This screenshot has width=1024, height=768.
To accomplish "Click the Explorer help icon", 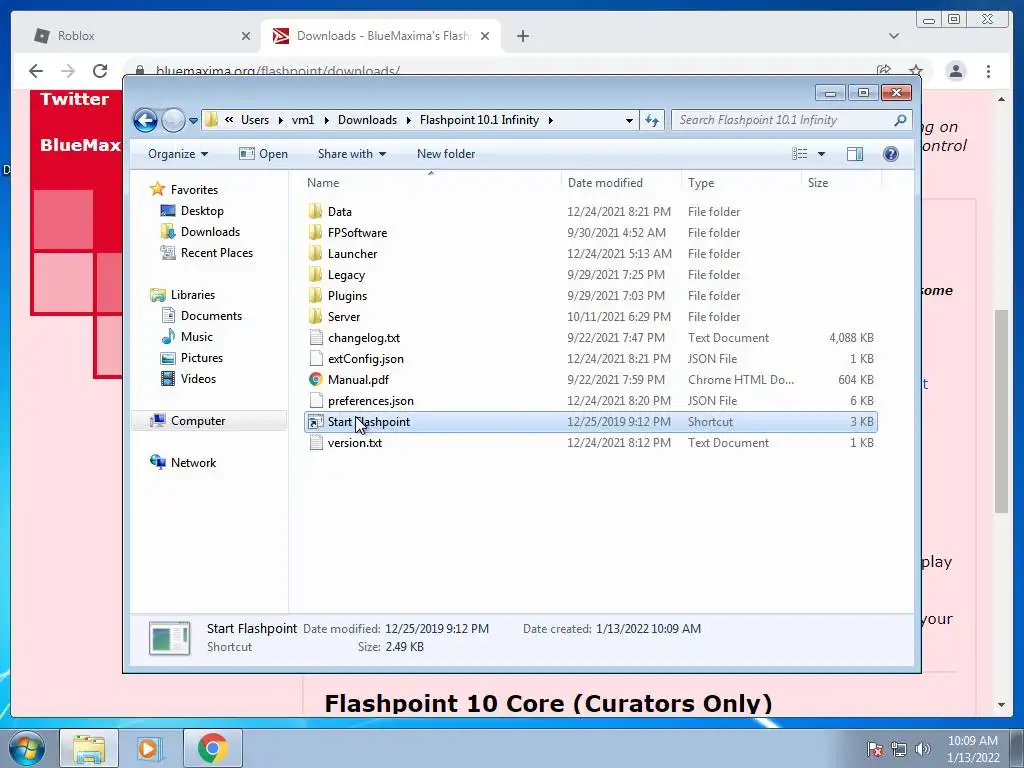I will click(890, 154).
